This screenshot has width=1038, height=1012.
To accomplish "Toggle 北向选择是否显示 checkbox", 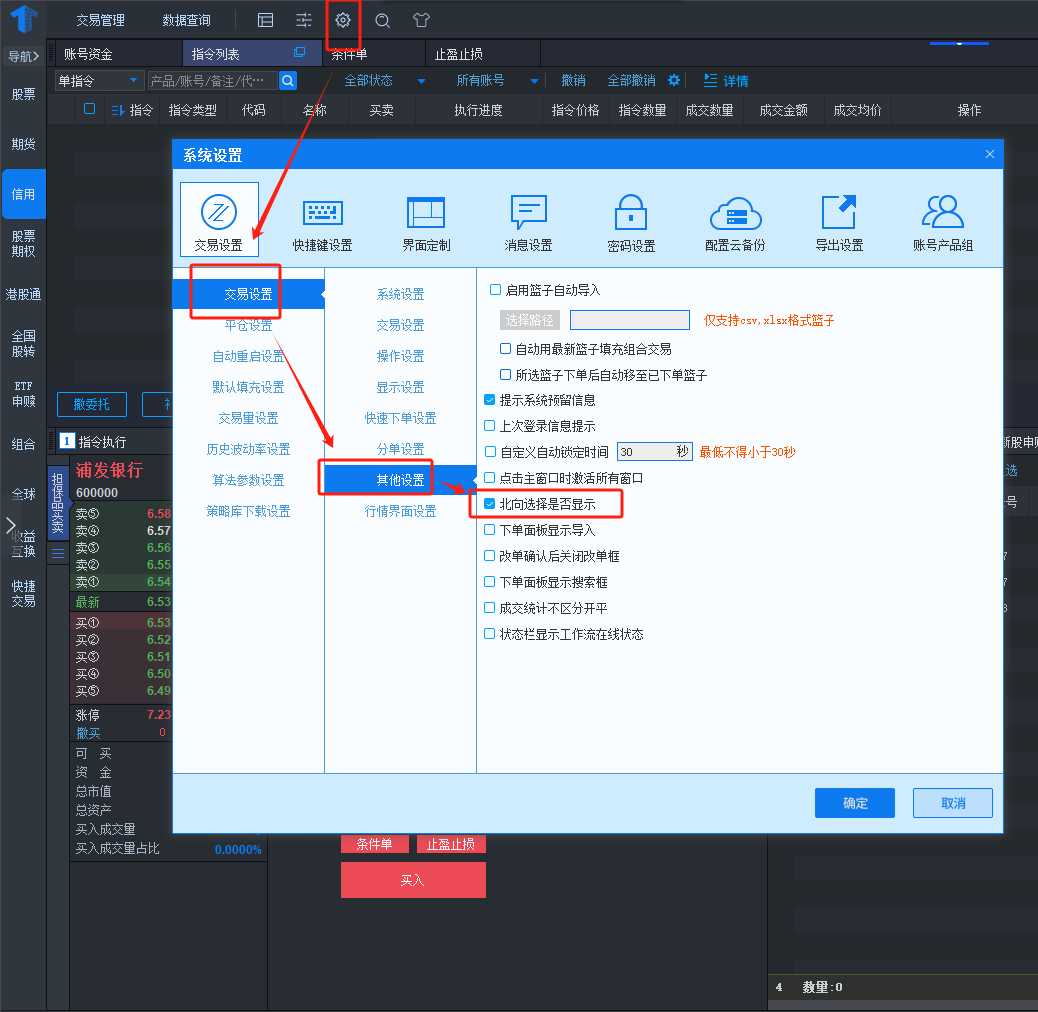I will [x=490, y=504].
